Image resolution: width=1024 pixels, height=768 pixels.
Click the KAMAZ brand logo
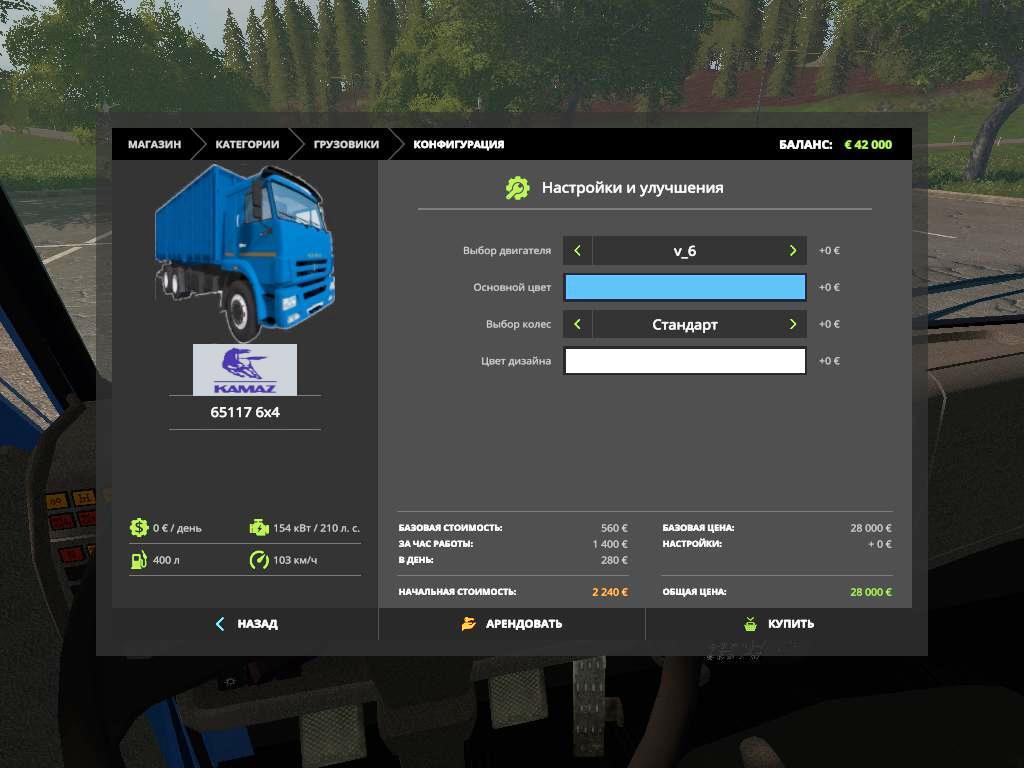pyautogui.click(x=245, y=370)
